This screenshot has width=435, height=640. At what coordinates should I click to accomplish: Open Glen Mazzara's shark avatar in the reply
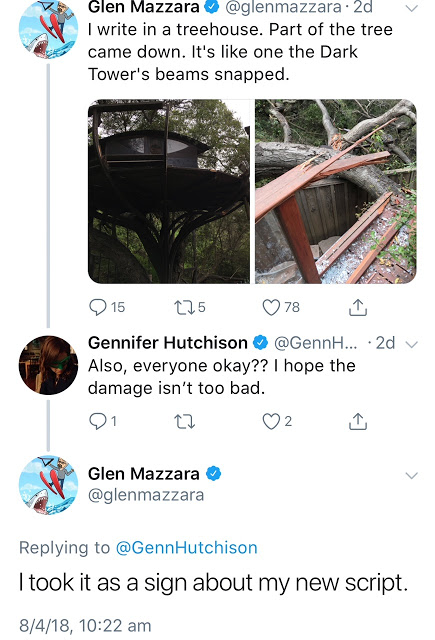click(x=48, y=485)
